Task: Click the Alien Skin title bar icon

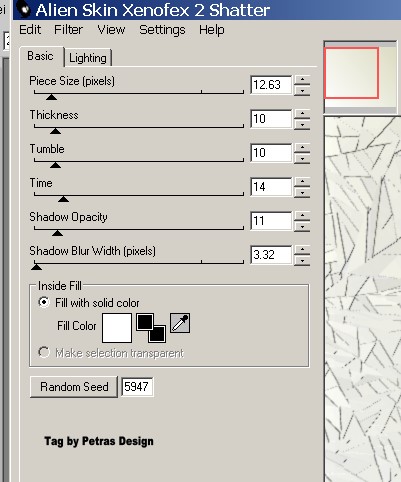Action: 24,10
